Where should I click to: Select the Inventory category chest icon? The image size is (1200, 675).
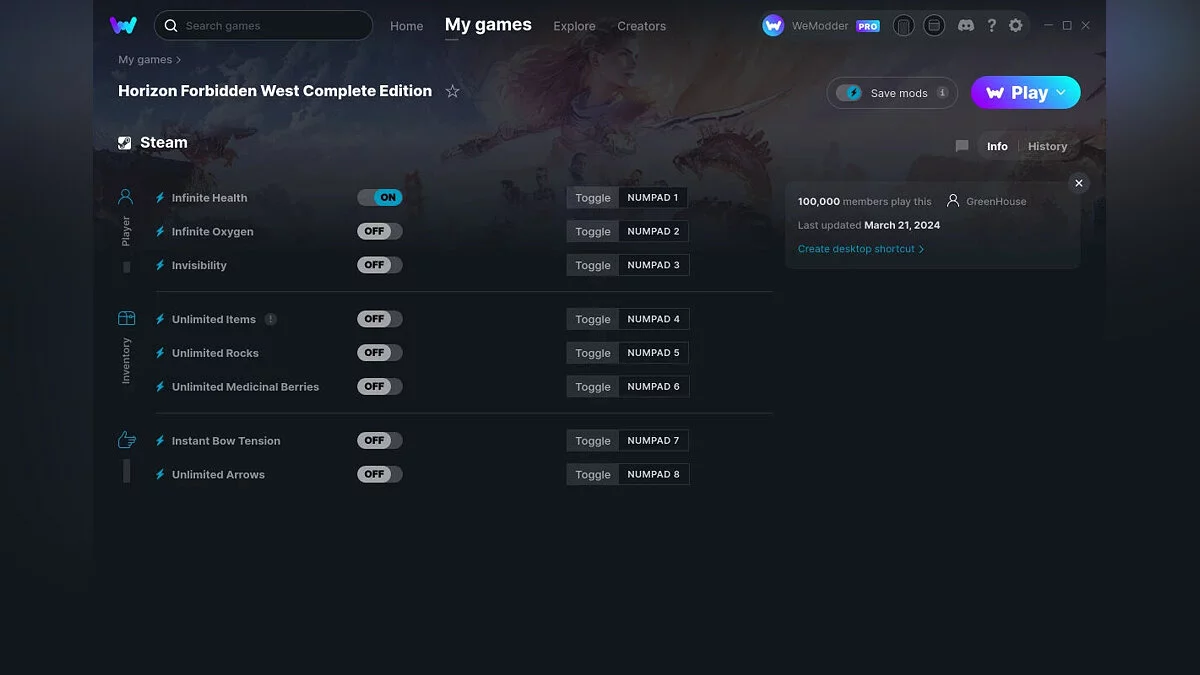[126, 318]
